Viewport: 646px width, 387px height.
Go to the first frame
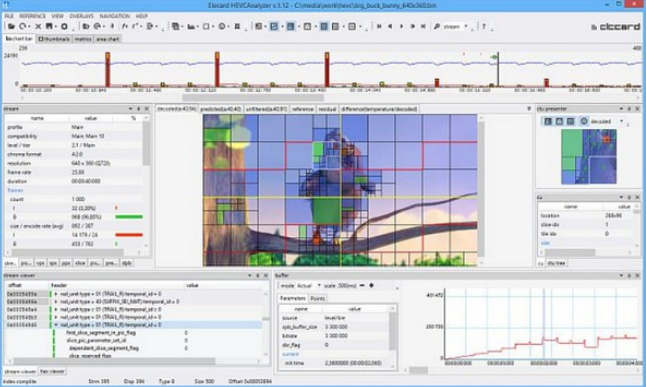coord(379,26)
